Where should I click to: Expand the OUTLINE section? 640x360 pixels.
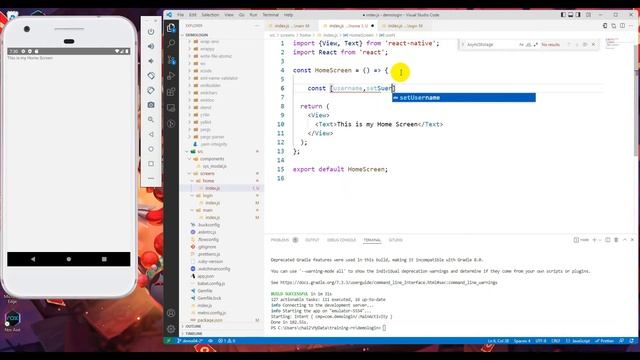click(221, 326)
